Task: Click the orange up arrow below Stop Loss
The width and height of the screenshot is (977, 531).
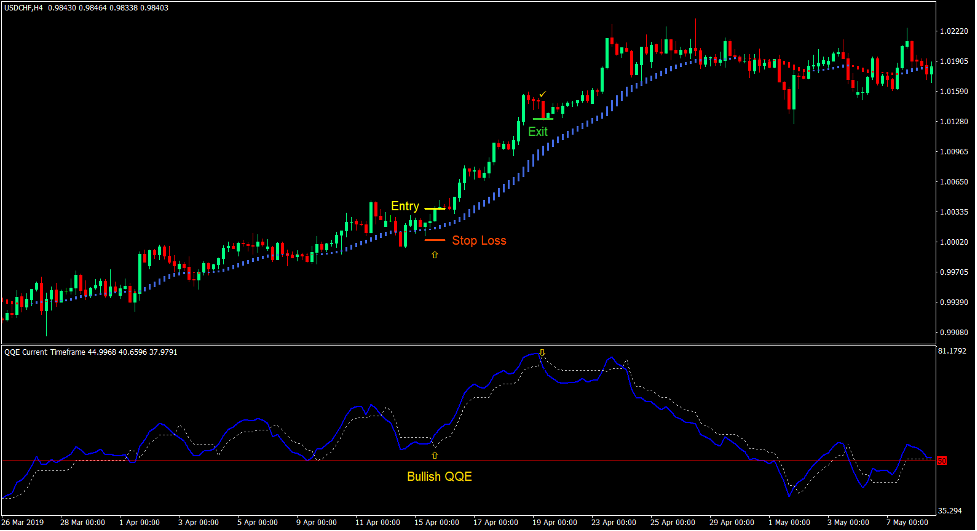Action: (434, 256)
